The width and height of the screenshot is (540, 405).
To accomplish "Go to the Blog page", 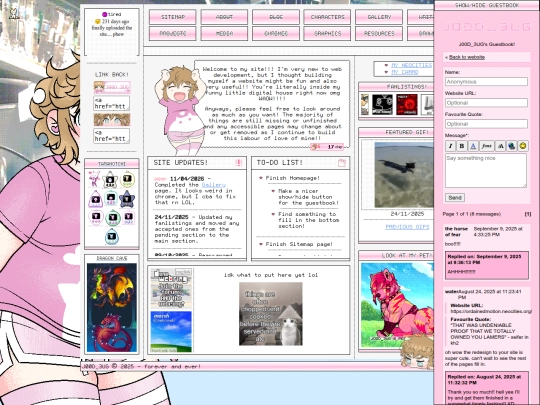I will pos(276,17).
